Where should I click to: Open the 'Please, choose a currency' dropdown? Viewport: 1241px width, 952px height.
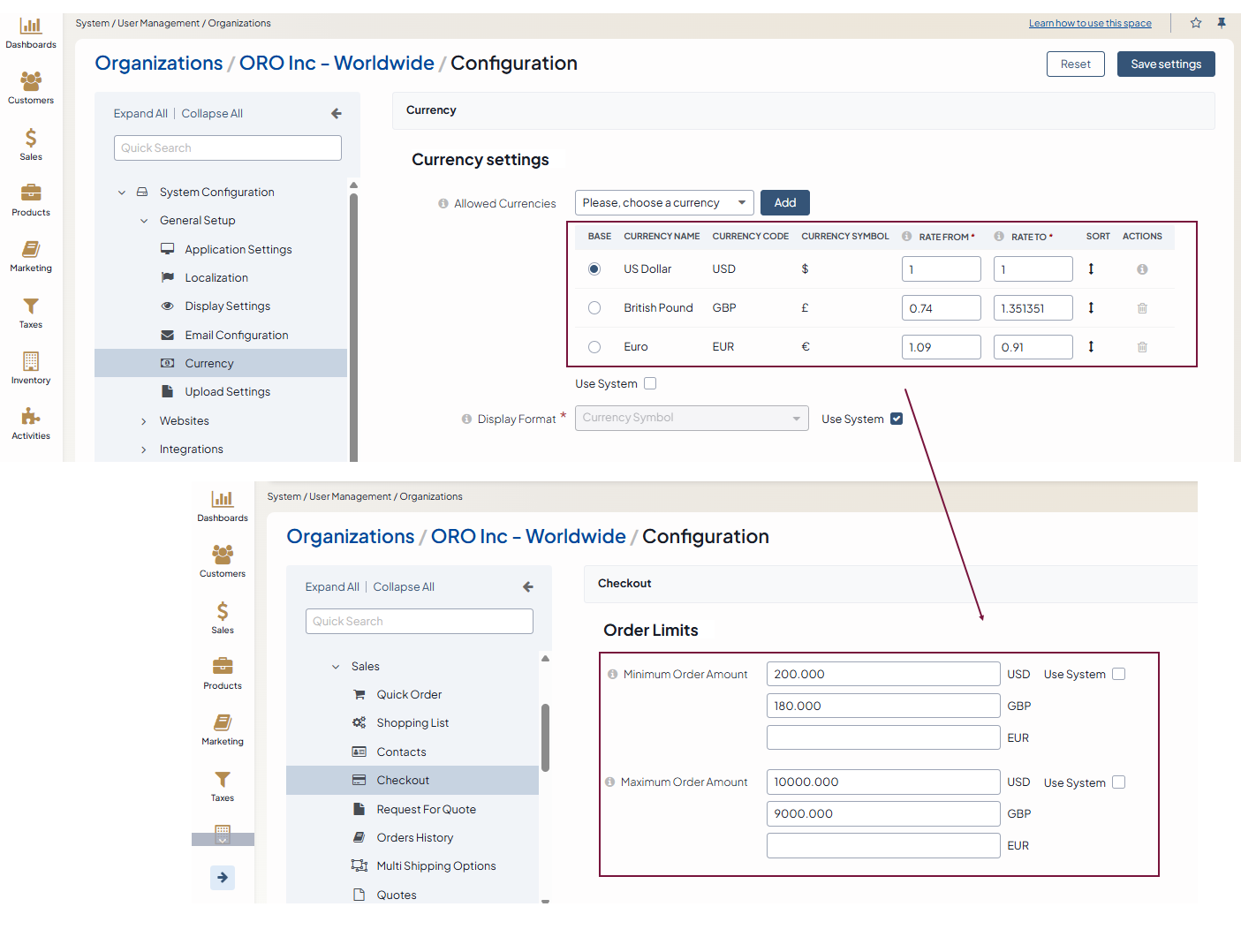click(663, 203)
